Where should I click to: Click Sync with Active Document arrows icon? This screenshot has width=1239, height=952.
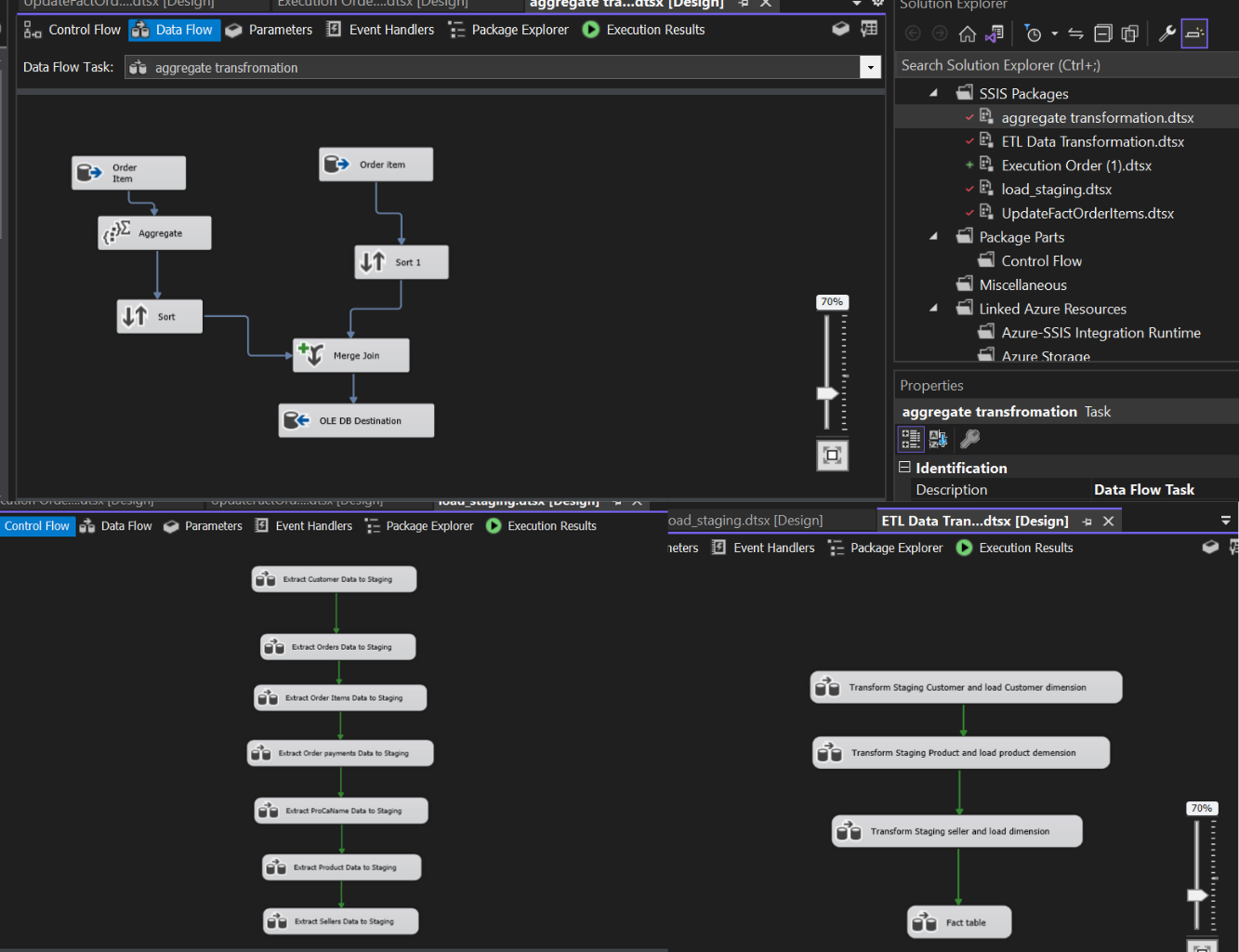[1075, 34]
